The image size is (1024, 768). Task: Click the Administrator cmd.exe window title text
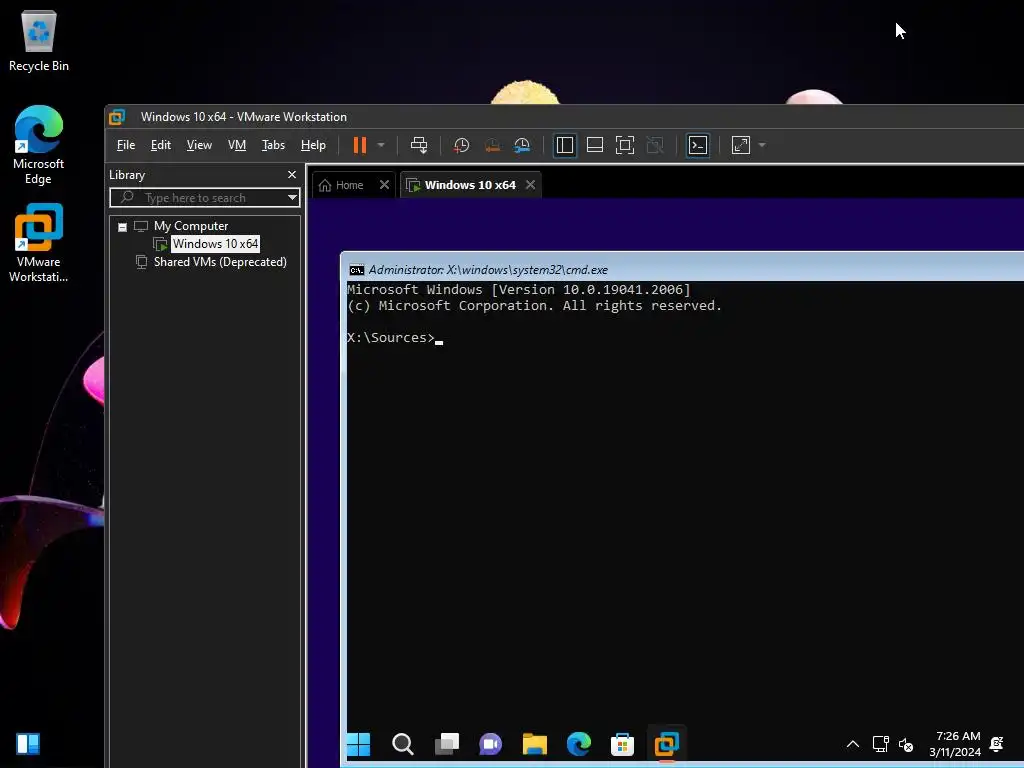click(x=488, y=270)
